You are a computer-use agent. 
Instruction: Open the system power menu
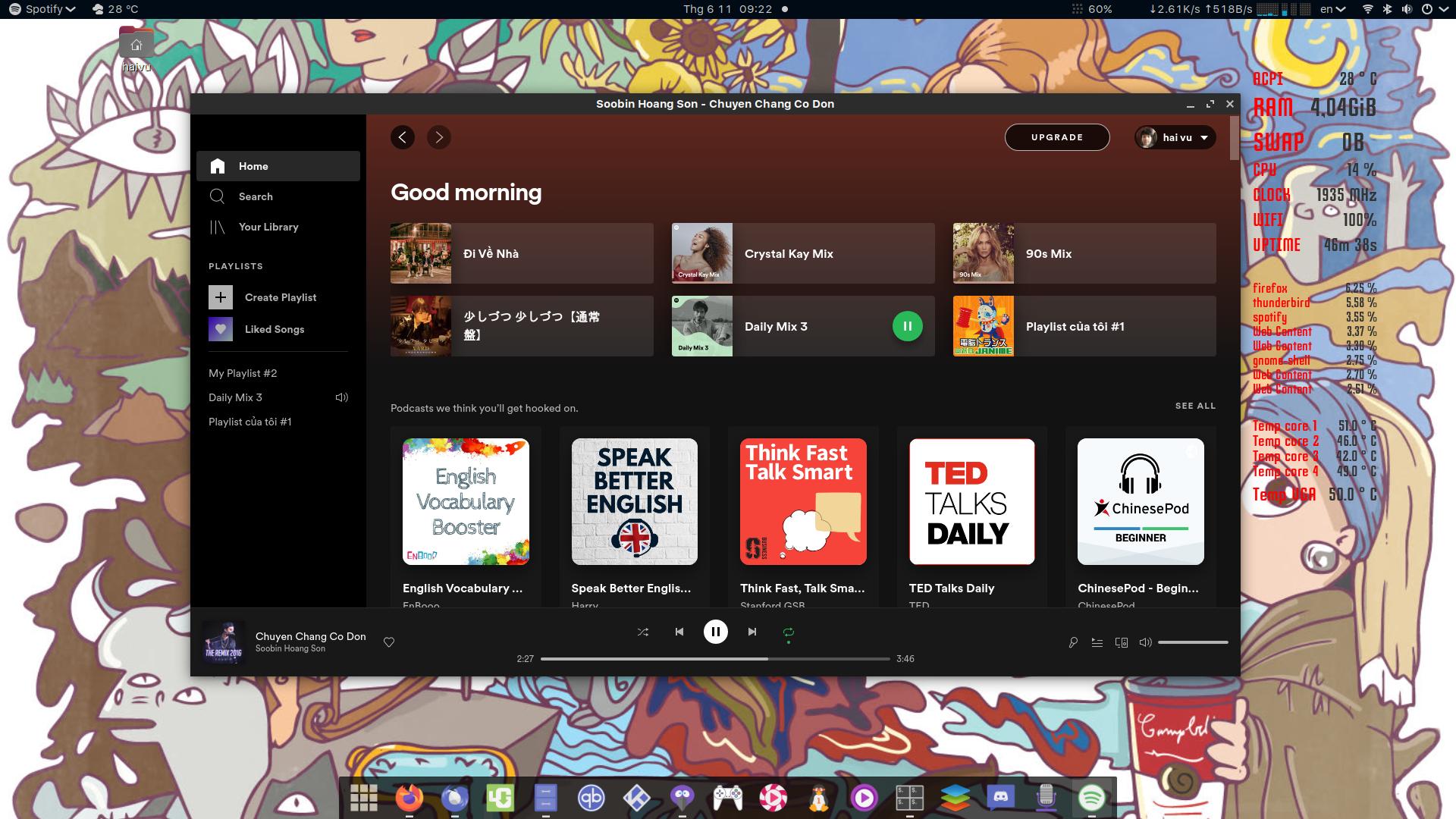(1433, 9)
